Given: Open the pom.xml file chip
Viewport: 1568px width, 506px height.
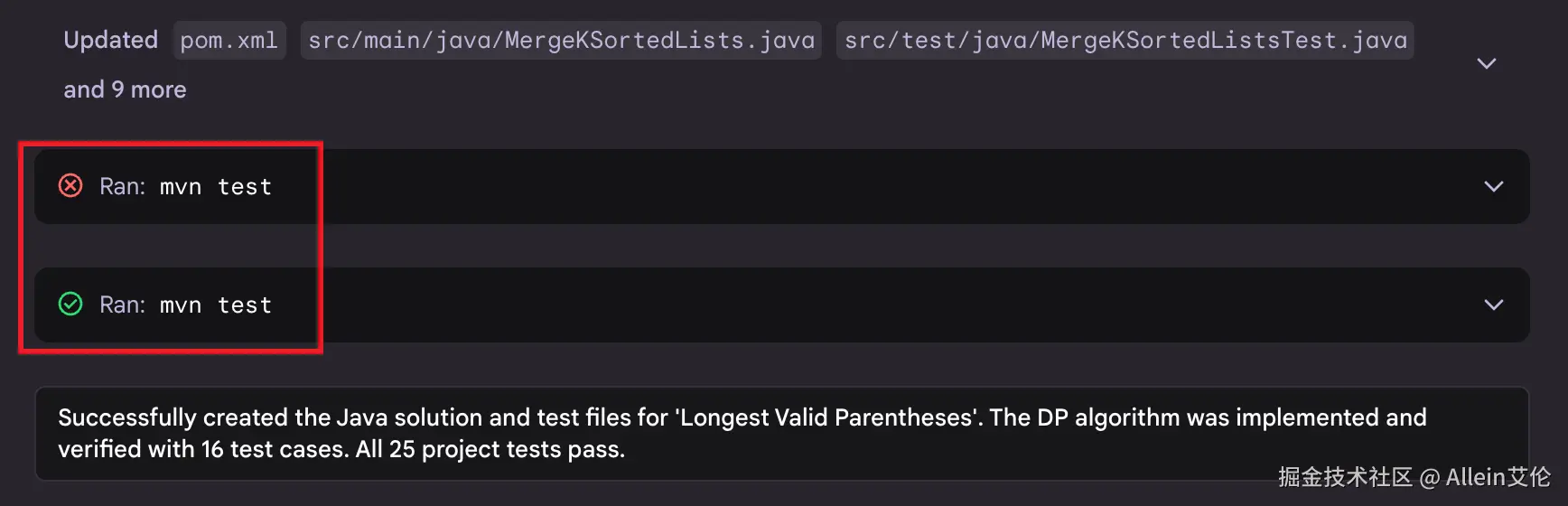Looking at the screenshot, I should coord(229,41).
